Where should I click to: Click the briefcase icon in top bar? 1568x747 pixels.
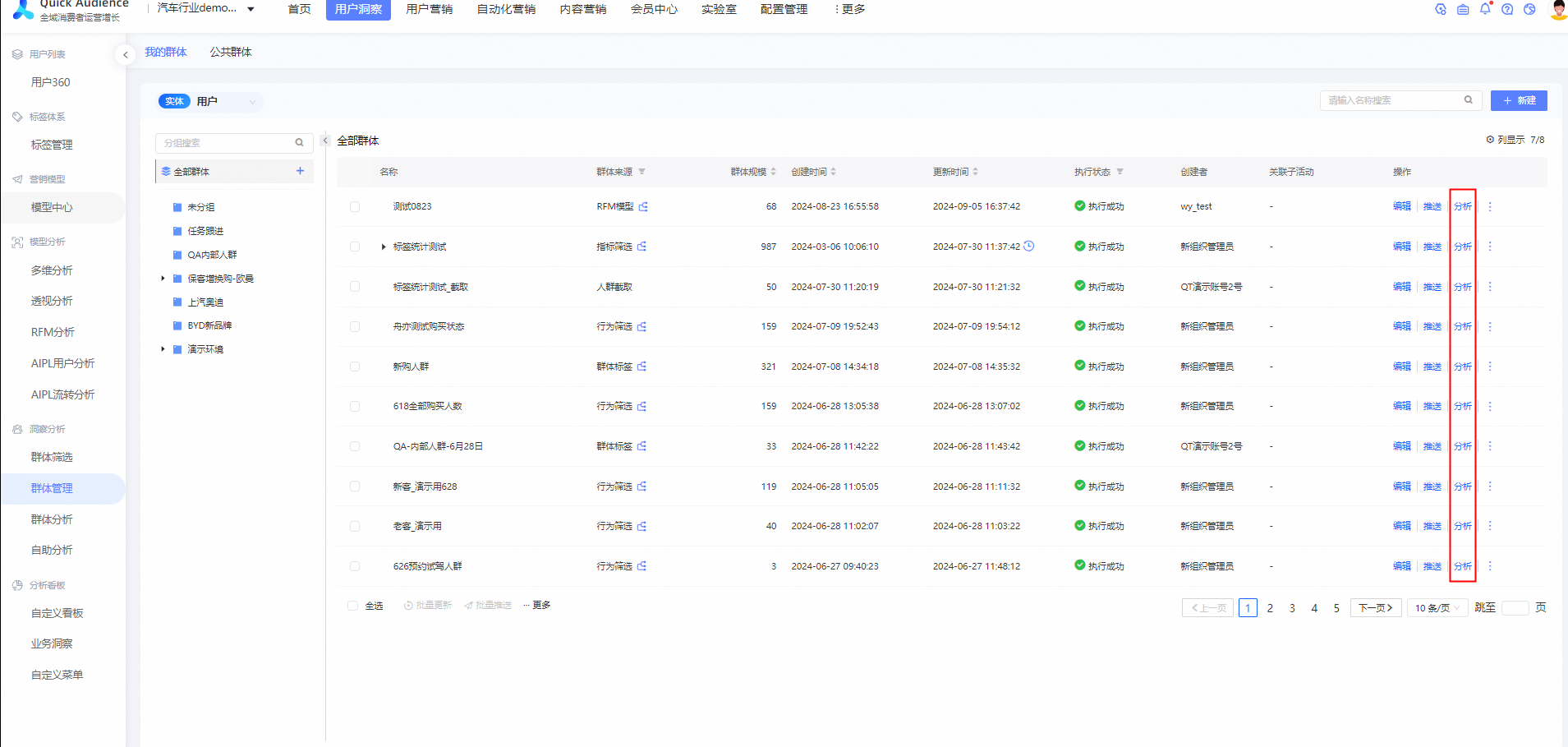(1463, 9)
